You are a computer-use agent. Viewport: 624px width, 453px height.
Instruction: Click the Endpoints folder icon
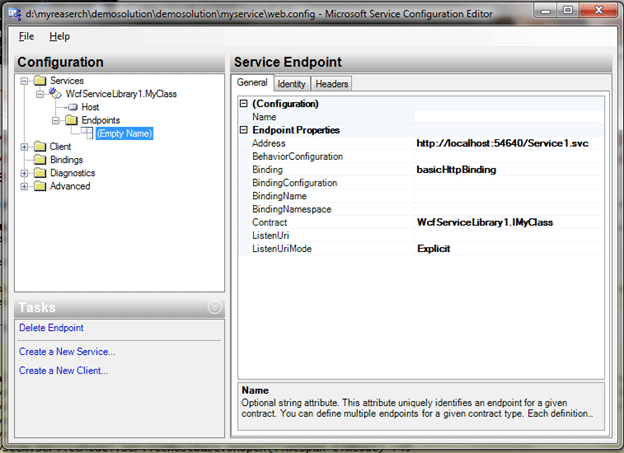[71, 120]
